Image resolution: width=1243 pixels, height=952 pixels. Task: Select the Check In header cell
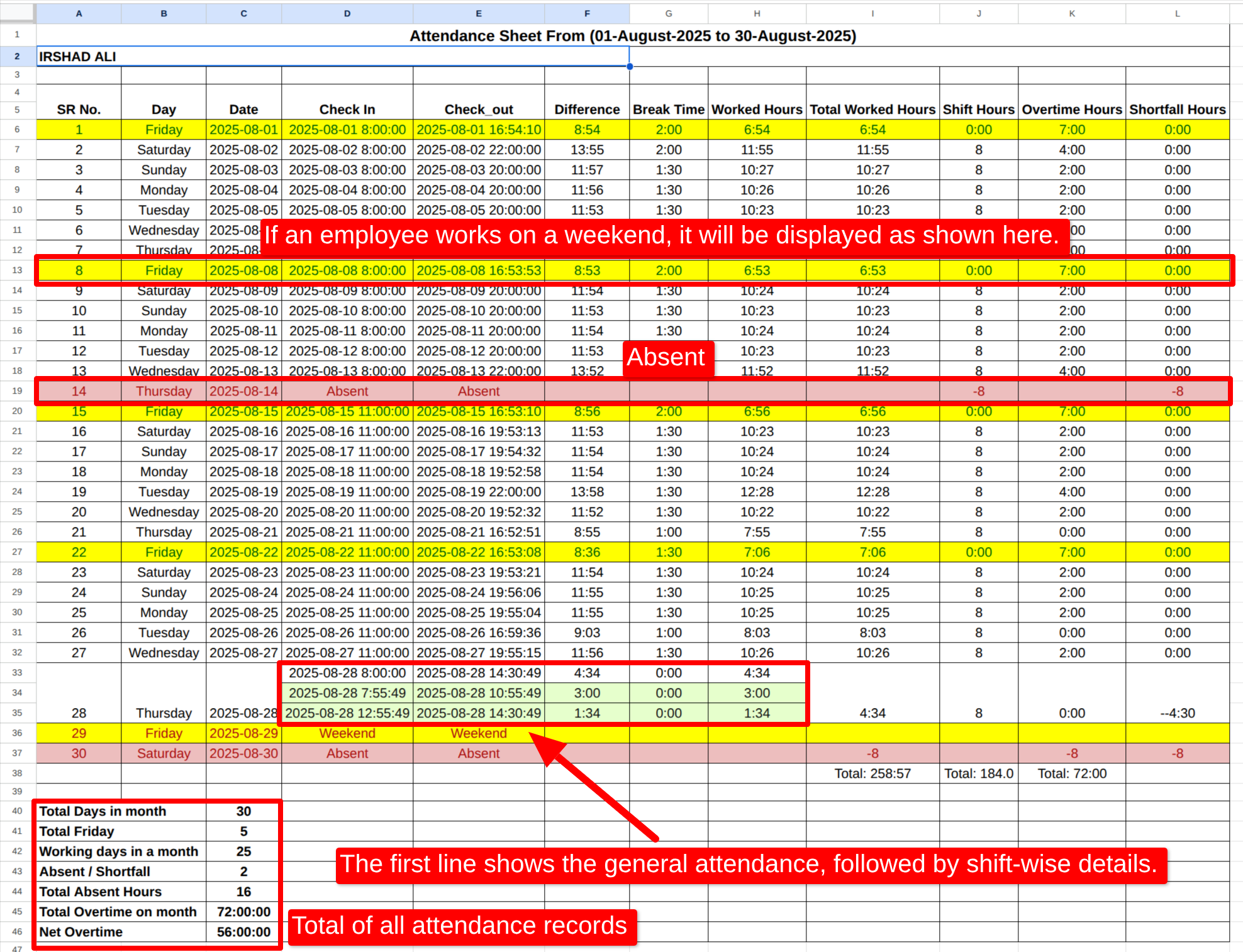347,109
